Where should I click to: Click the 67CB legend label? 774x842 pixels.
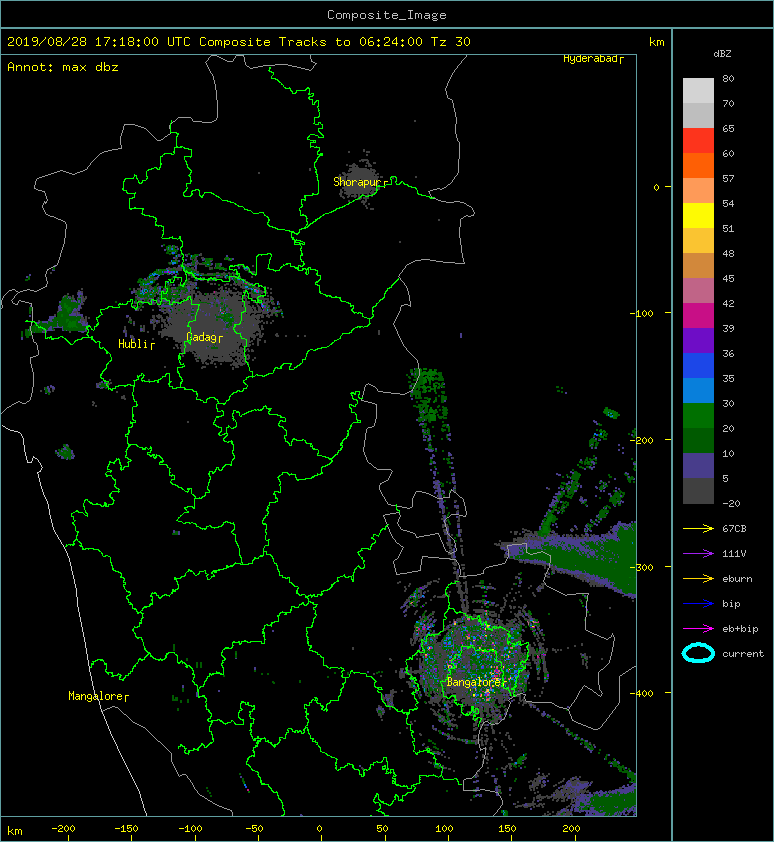(734, 528)
